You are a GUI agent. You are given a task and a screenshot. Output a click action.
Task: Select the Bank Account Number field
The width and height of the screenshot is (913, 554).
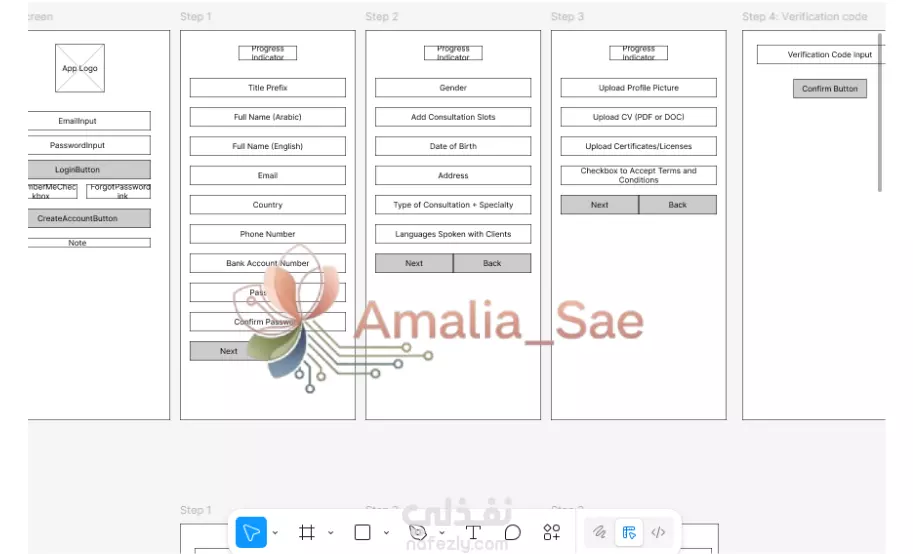[267, 263]
